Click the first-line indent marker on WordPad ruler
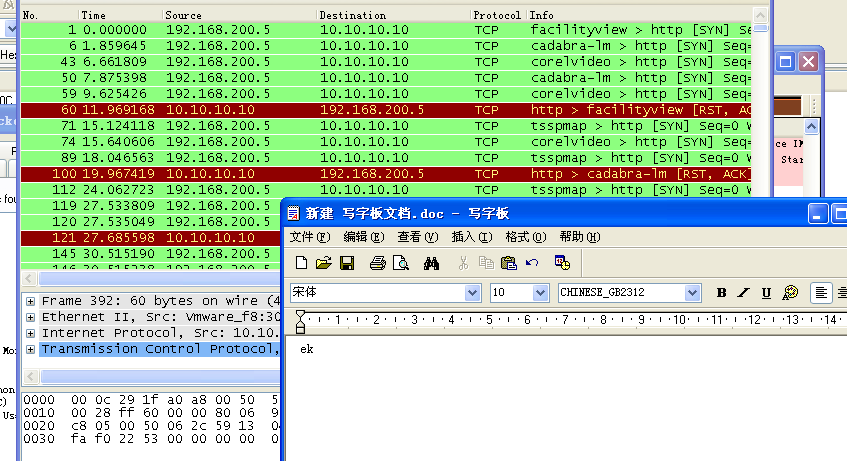847x461 pixels. tap(300, 315)
